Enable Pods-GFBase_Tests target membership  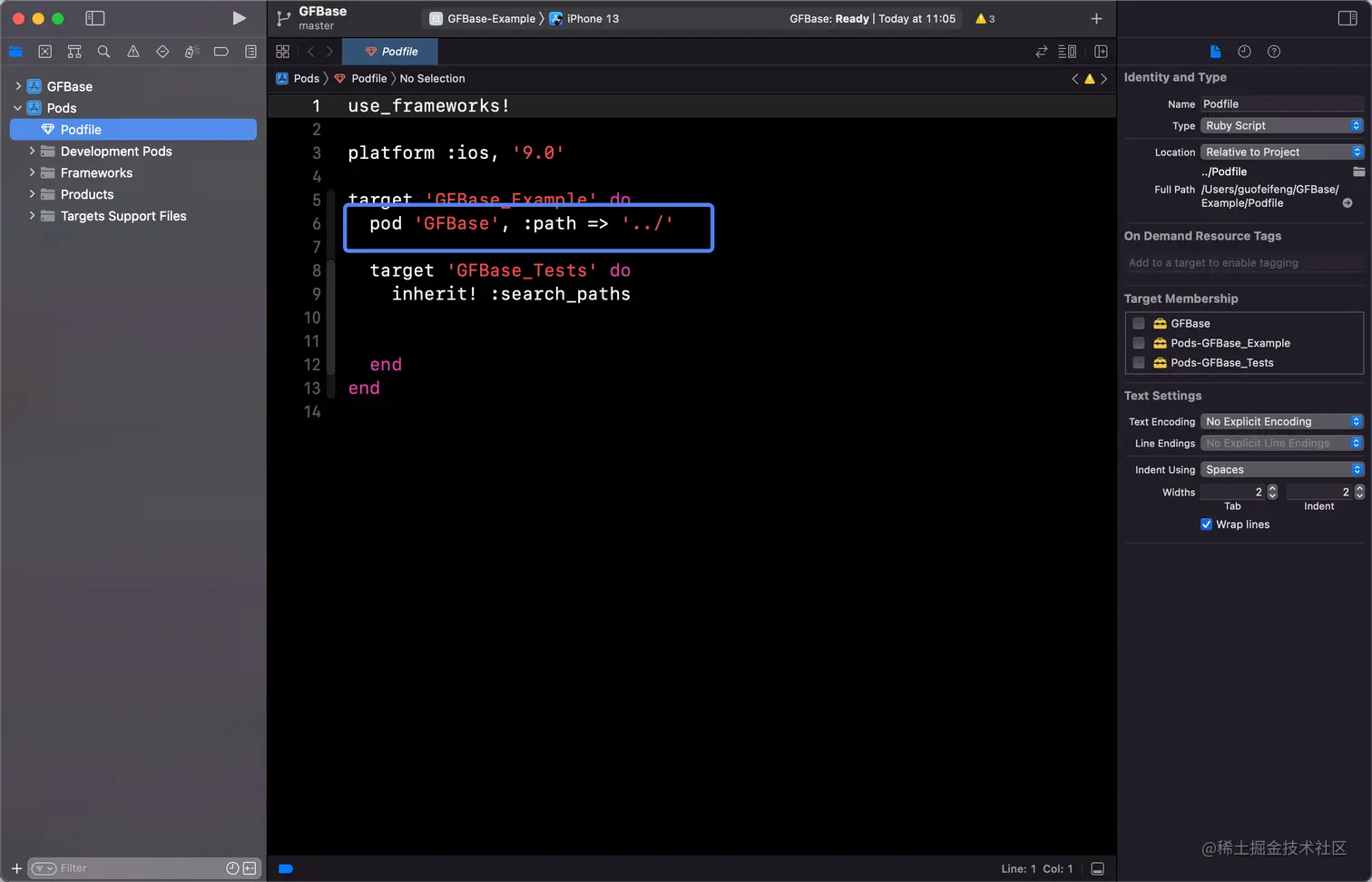pos(1139,362)
